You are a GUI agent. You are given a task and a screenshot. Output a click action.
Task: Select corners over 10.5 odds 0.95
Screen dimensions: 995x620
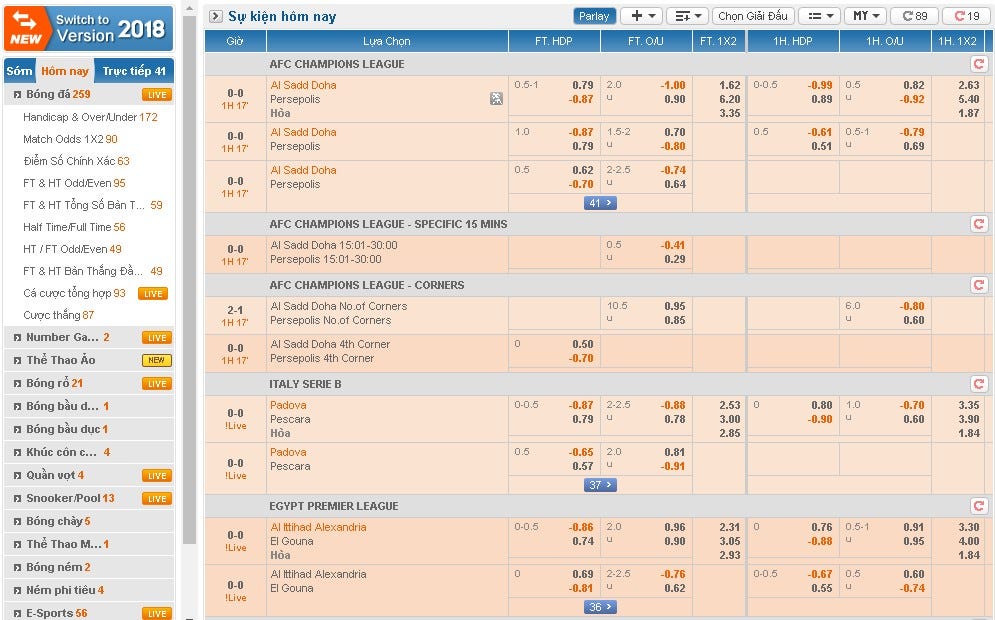(x=675, y=306)
